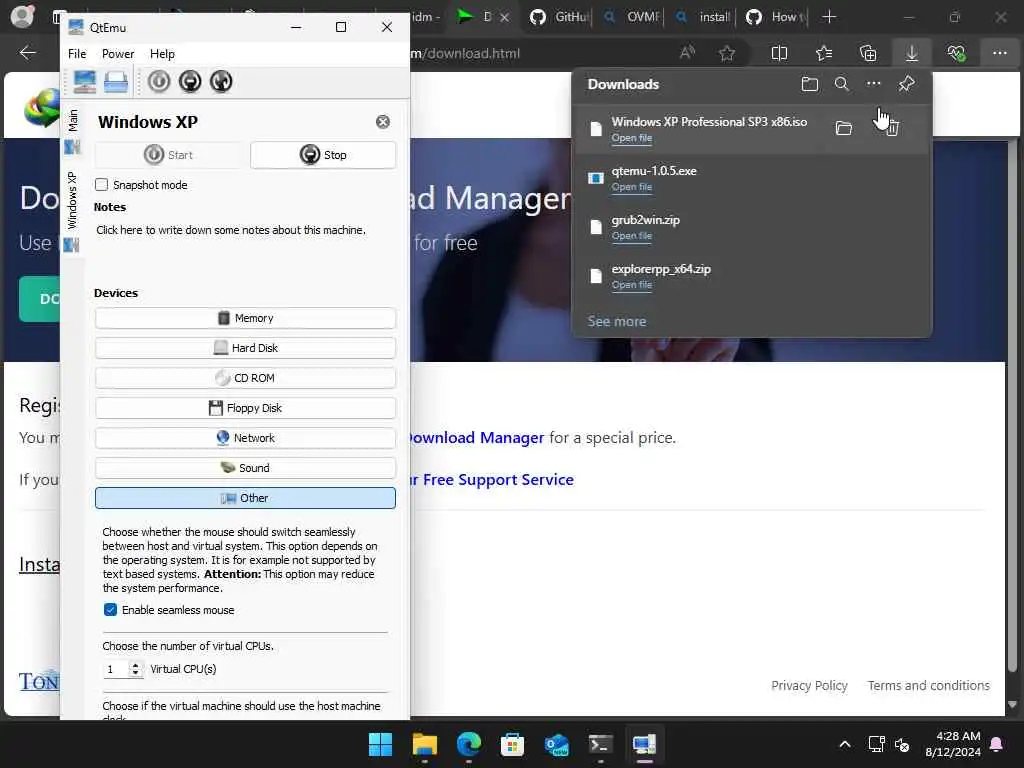Open Microsoft Edge from the taskbar
This screenshot has height=768, width=1024.
point(468,744)
